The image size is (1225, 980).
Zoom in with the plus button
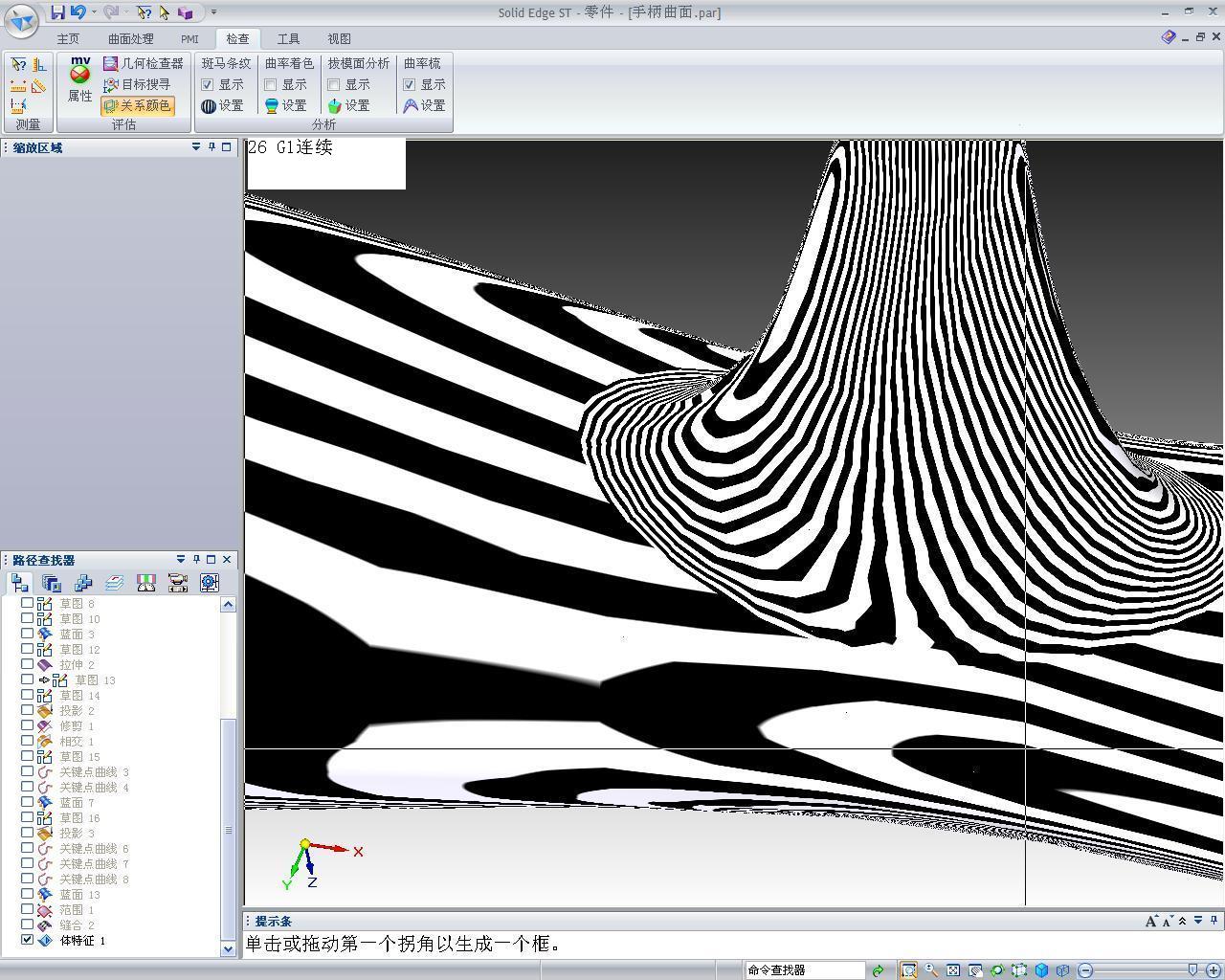(1214, 970)
